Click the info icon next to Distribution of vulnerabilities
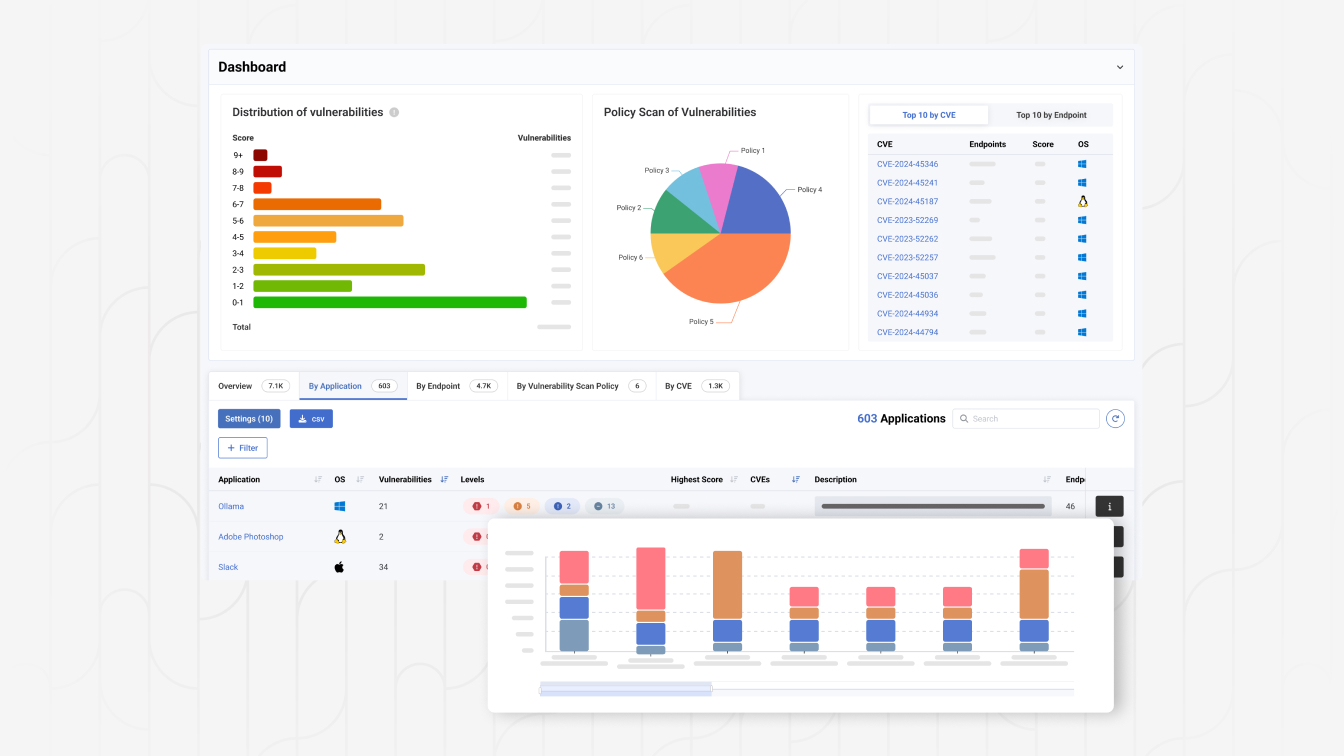This screenshot has height=756, width=1344. (394, 113)
